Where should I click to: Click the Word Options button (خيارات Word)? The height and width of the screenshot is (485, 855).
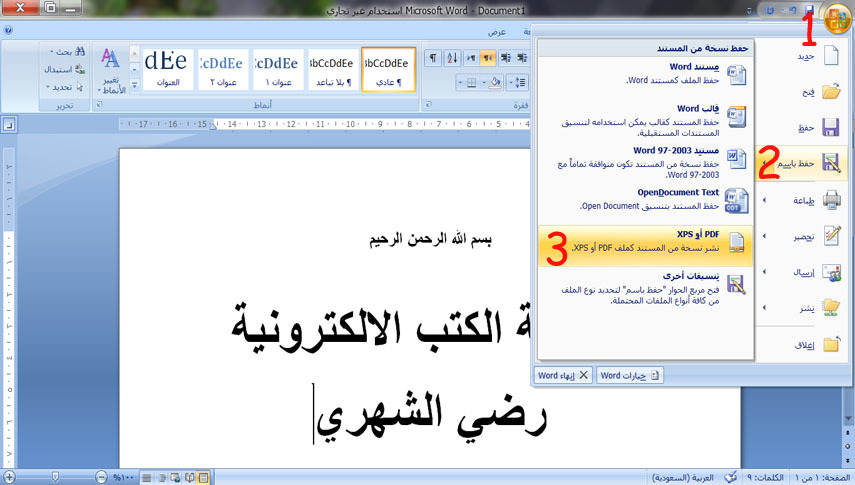tap(630, 375)
